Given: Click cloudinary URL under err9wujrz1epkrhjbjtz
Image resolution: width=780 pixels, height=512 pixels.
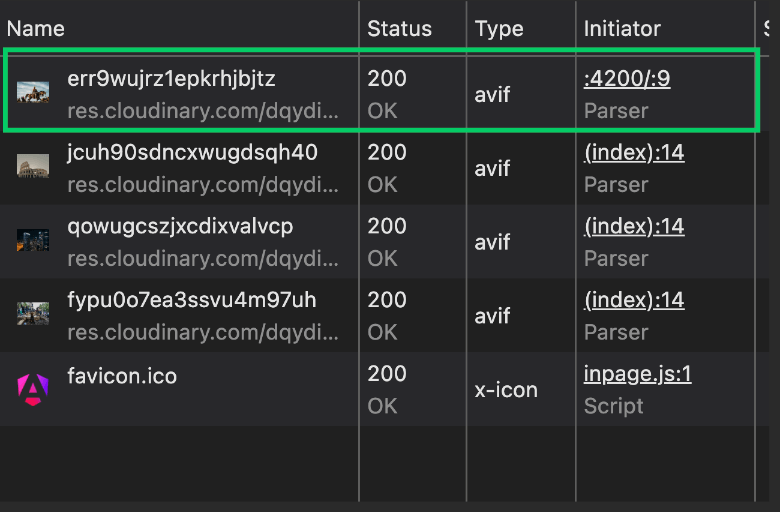Looking at the screenshot, I should [203, 111].
